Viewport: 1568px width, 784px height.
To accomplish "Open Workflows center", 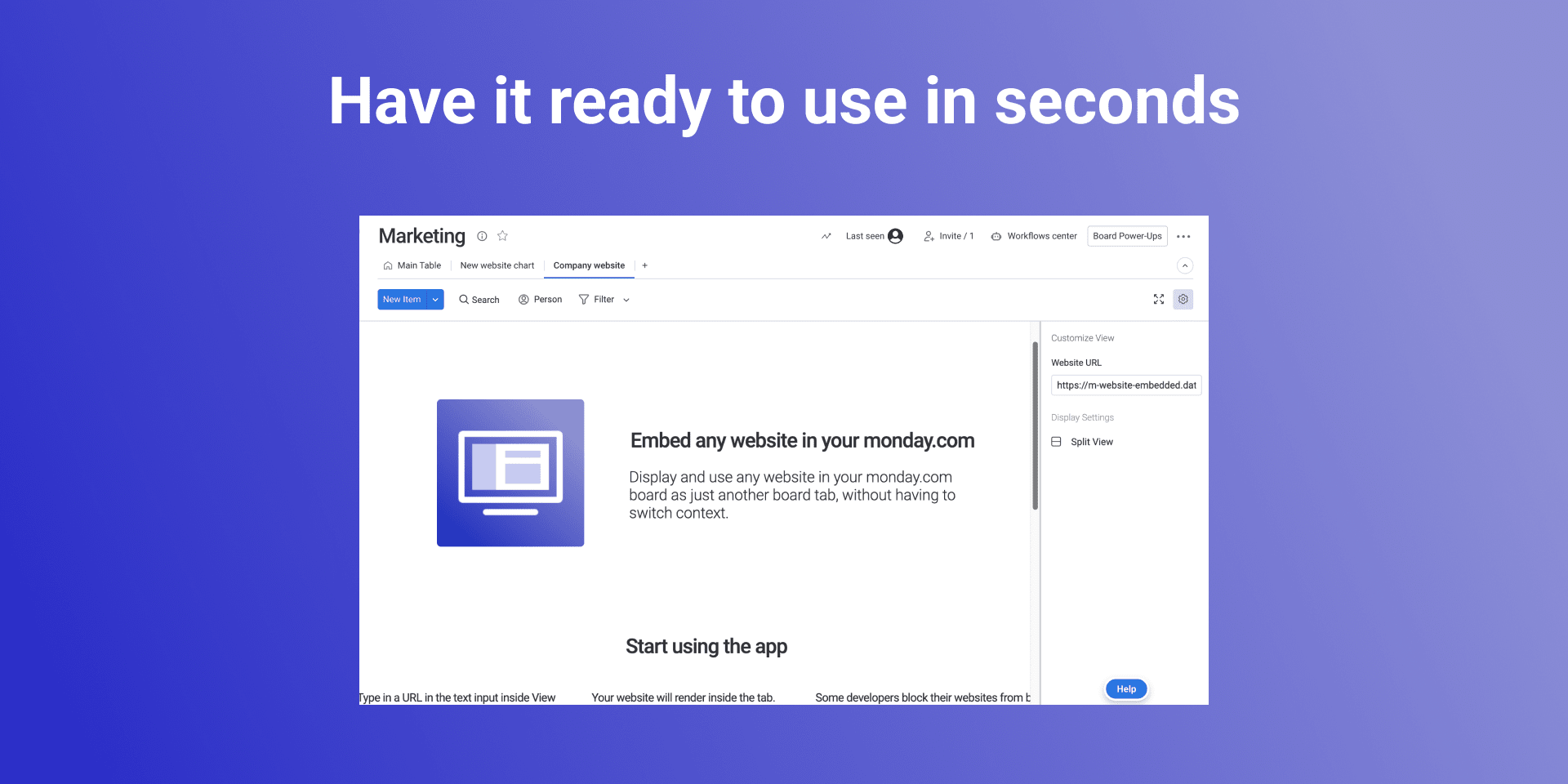I will coord(1034,236).
